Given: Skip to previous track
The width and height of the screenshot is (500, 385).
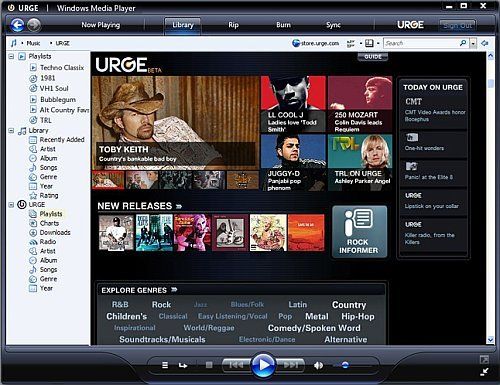Looking at the screenshot, I should coord(236,365).
